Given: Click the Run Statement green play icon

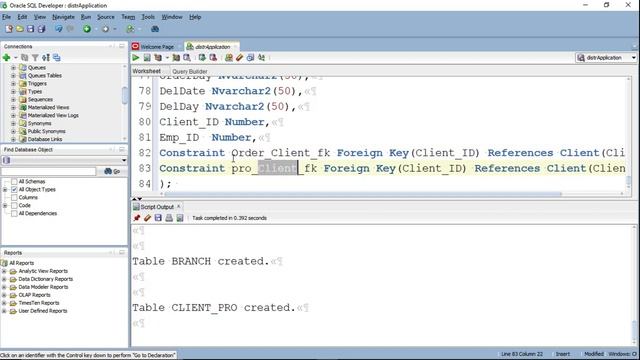Looking at the screenshot, I should pyautogui.click(x=136, y=58).
